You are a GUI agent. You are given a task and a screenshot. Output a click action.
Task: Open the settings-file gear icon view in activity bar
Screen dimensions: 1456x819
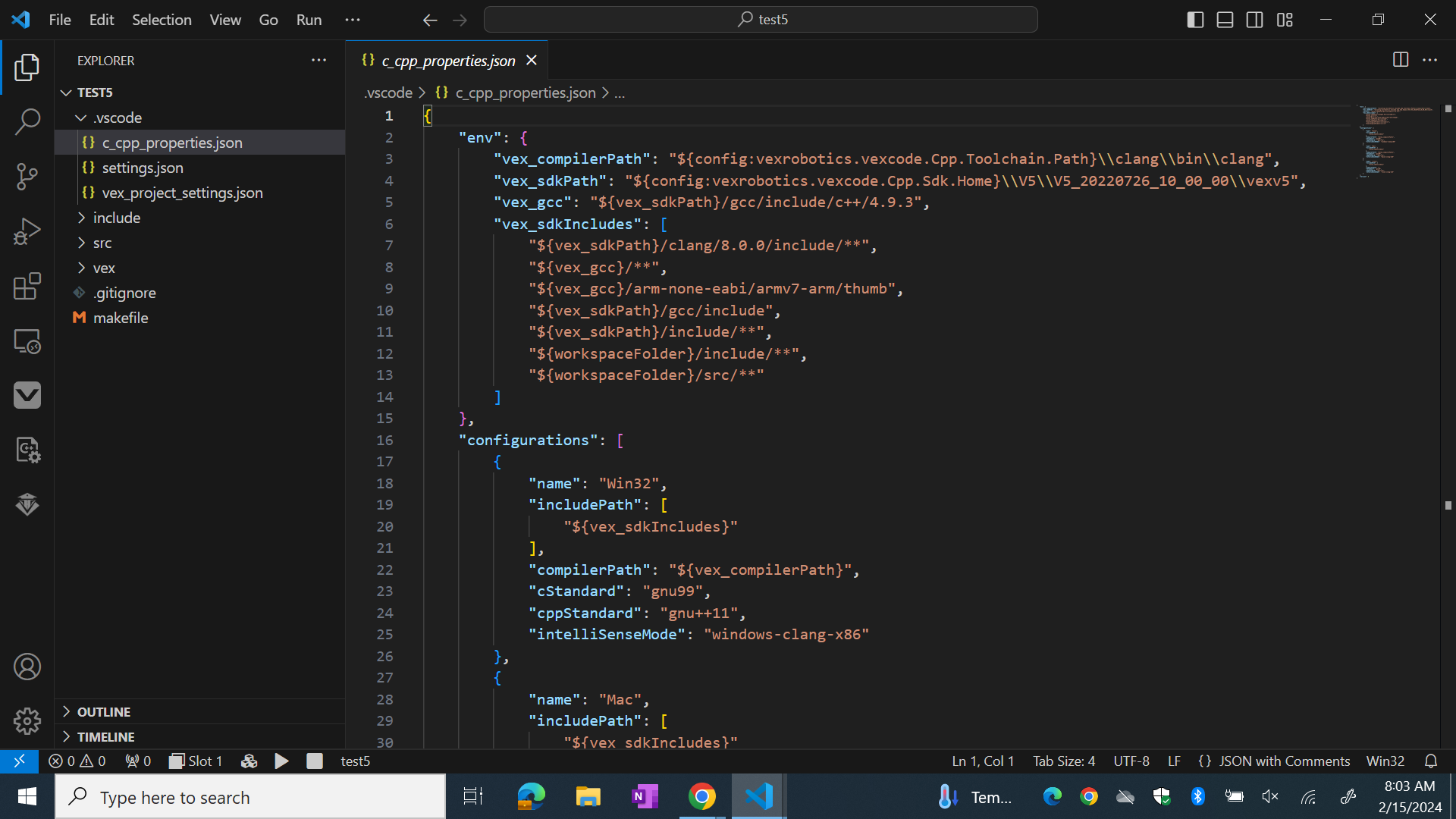[x=27, y=450]
